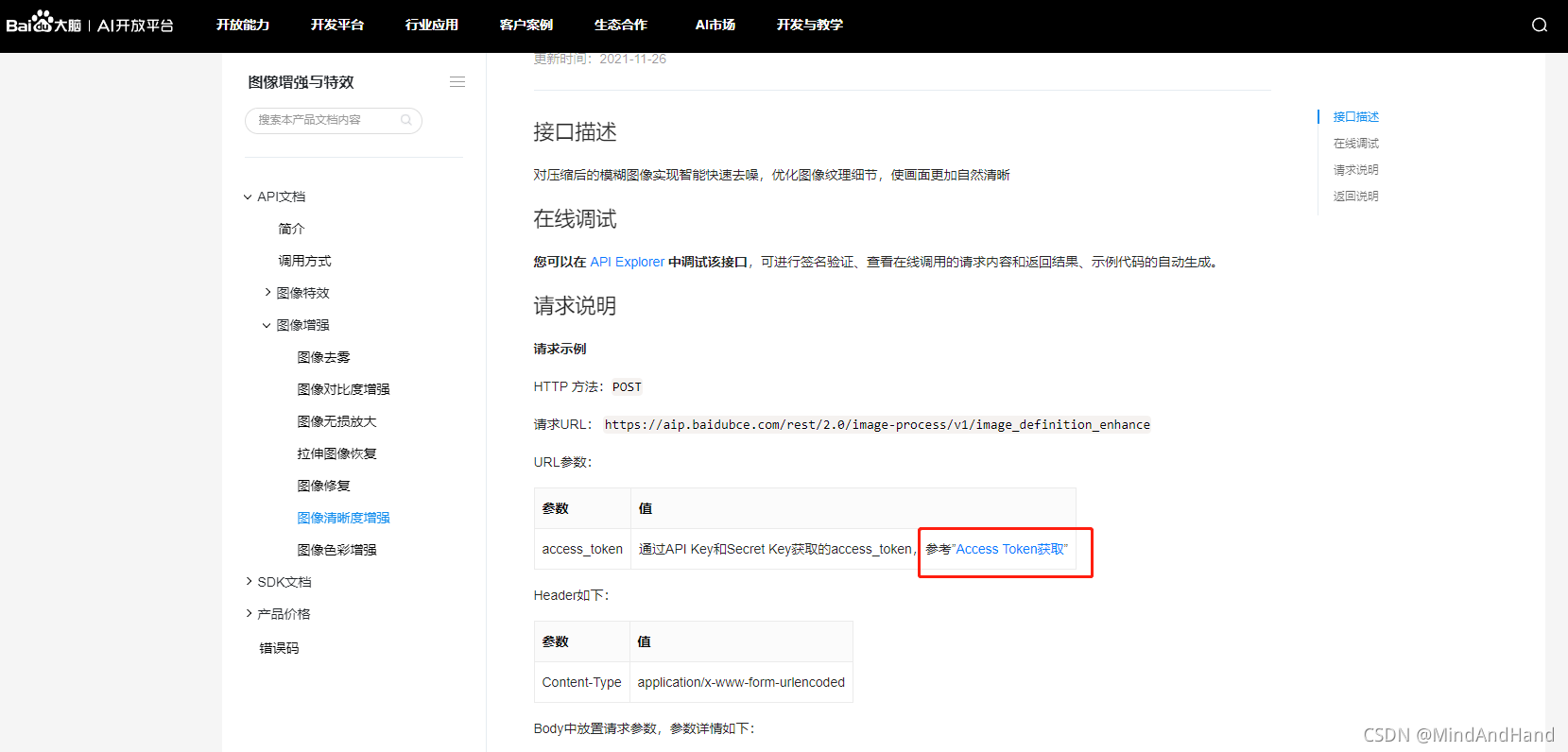The width and height of the screenshot is (1568, 752).
Task: Collapse the 图像增强 tree node
Action: click(267, 325)
